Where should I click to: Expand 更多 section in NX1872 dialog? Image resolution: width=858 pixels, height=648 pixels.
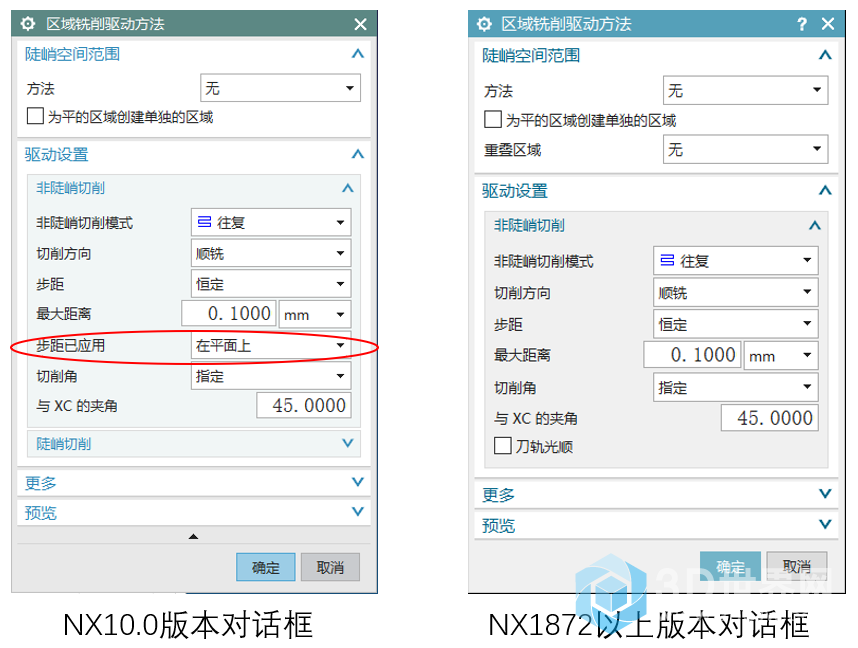825,494
